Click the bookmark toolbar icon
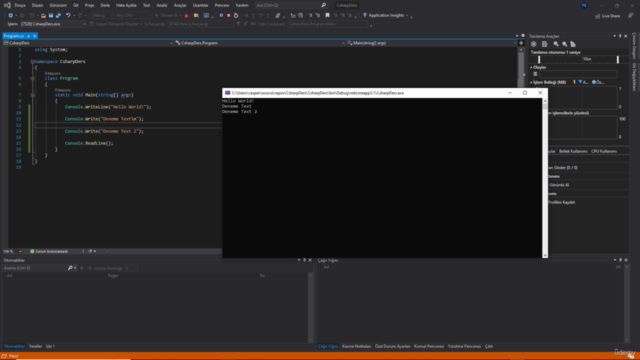 327,16
